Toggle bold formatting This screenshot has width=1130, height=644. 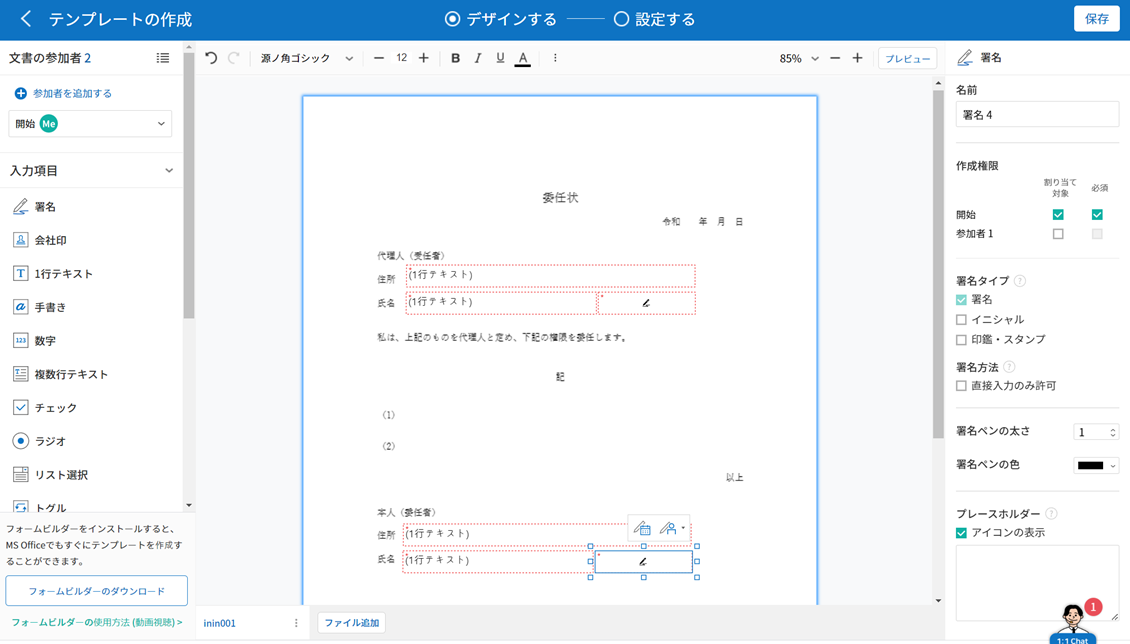[455, 58]
